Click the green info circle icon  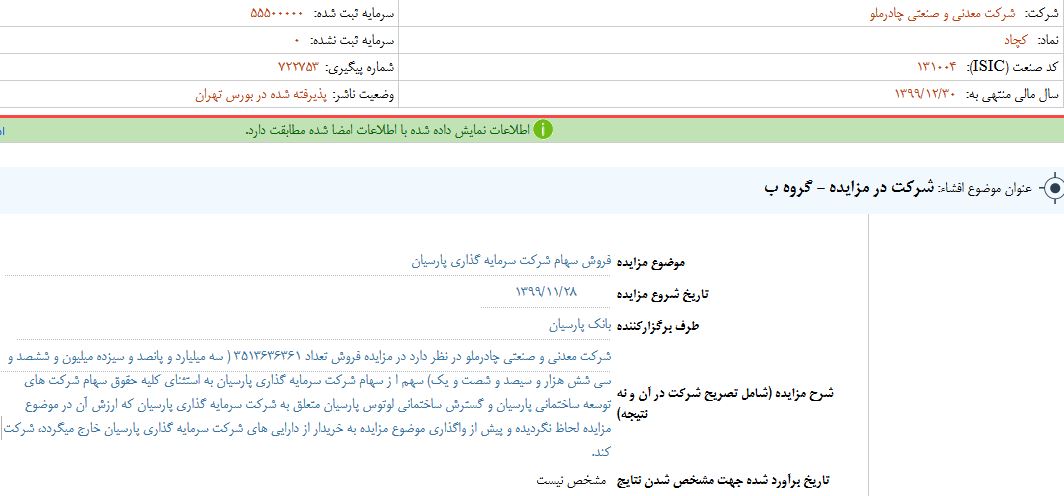(543, 130)
